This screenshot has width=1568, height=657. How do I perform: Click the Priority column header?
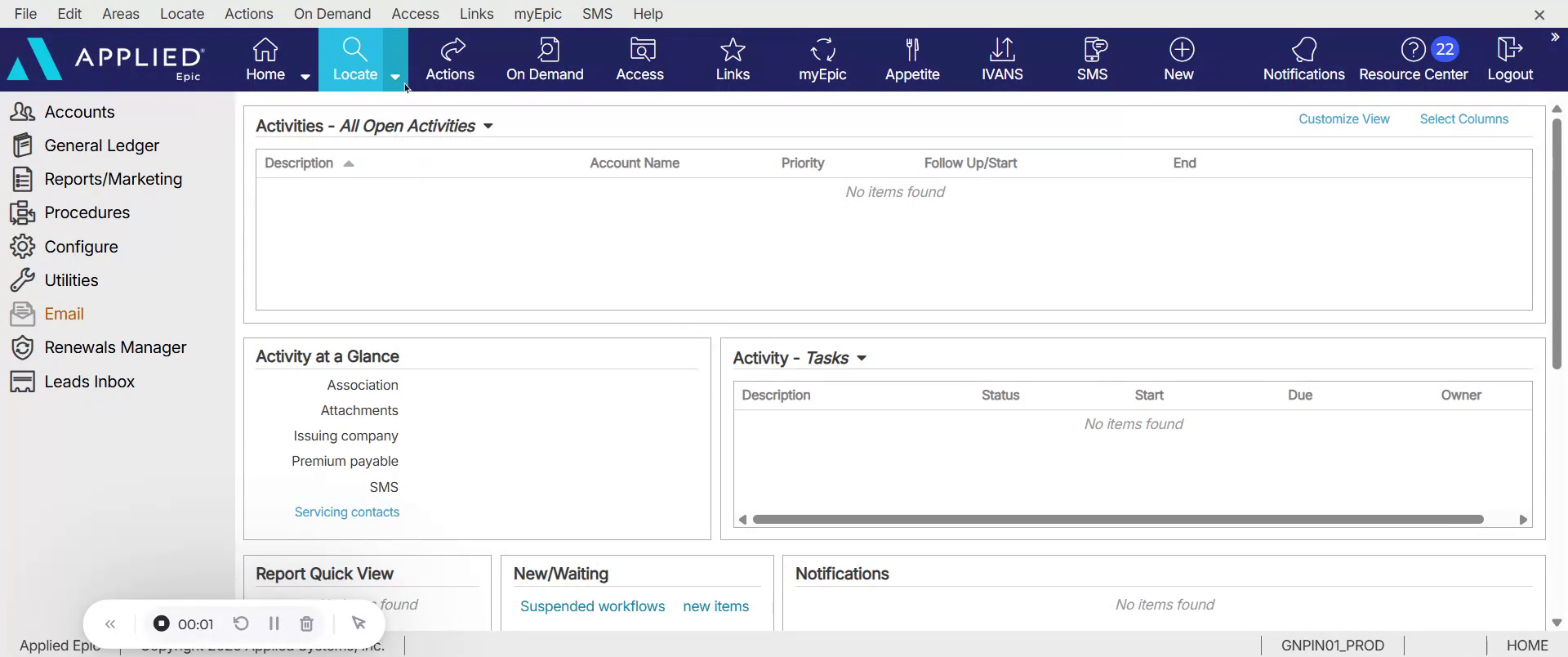click(x=803, y=163)
